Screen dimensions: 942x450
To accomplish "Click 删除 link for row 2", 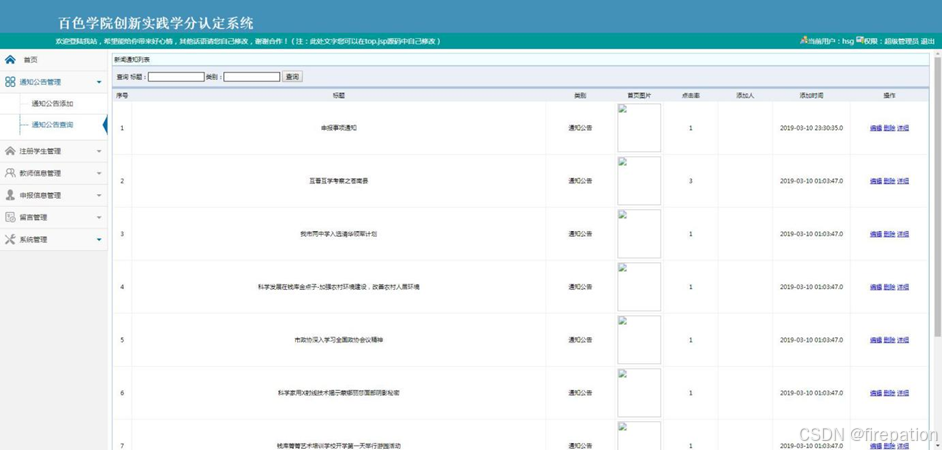I will pyautogui.click(x=889, y=181).
